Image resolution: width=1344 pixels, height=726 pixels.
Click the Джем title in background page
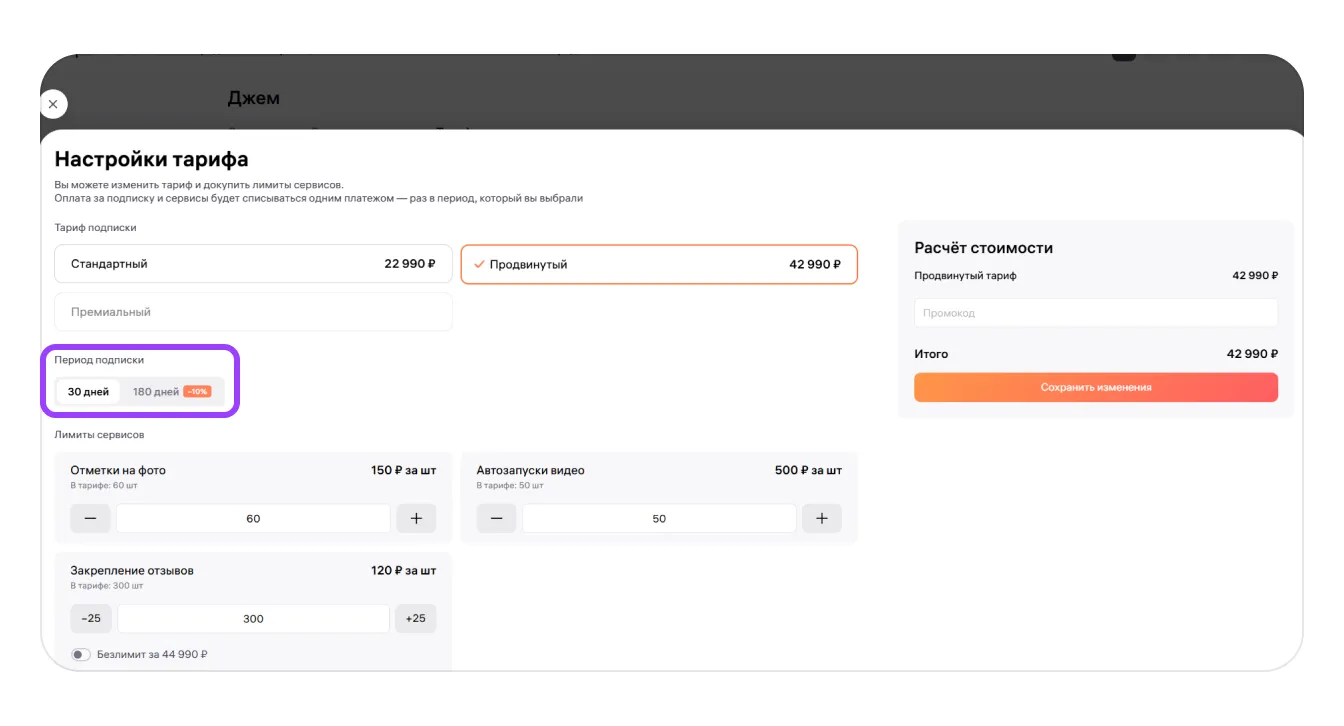point(254,98)
